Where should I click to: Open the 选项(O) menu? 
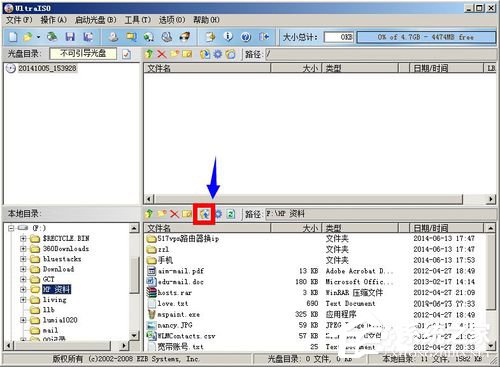pos(172,20)
